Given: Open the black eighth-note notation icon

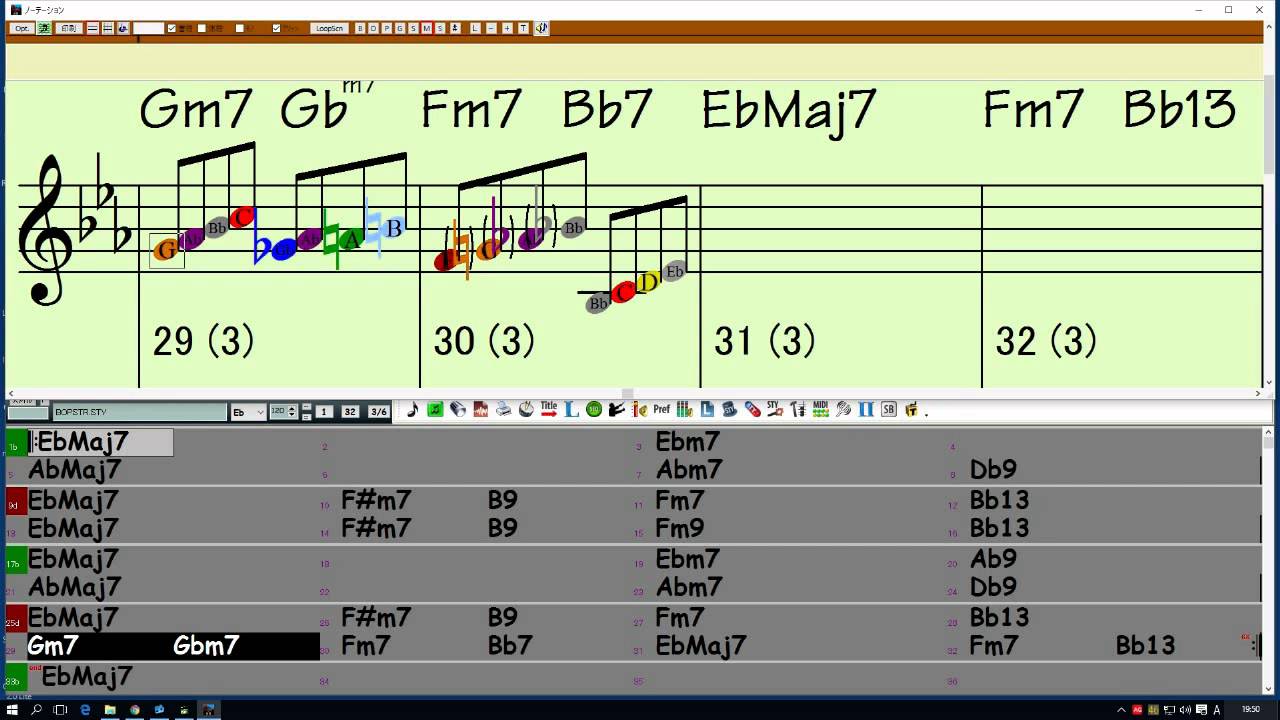Looking at the screenshot, I should point(412,410).
